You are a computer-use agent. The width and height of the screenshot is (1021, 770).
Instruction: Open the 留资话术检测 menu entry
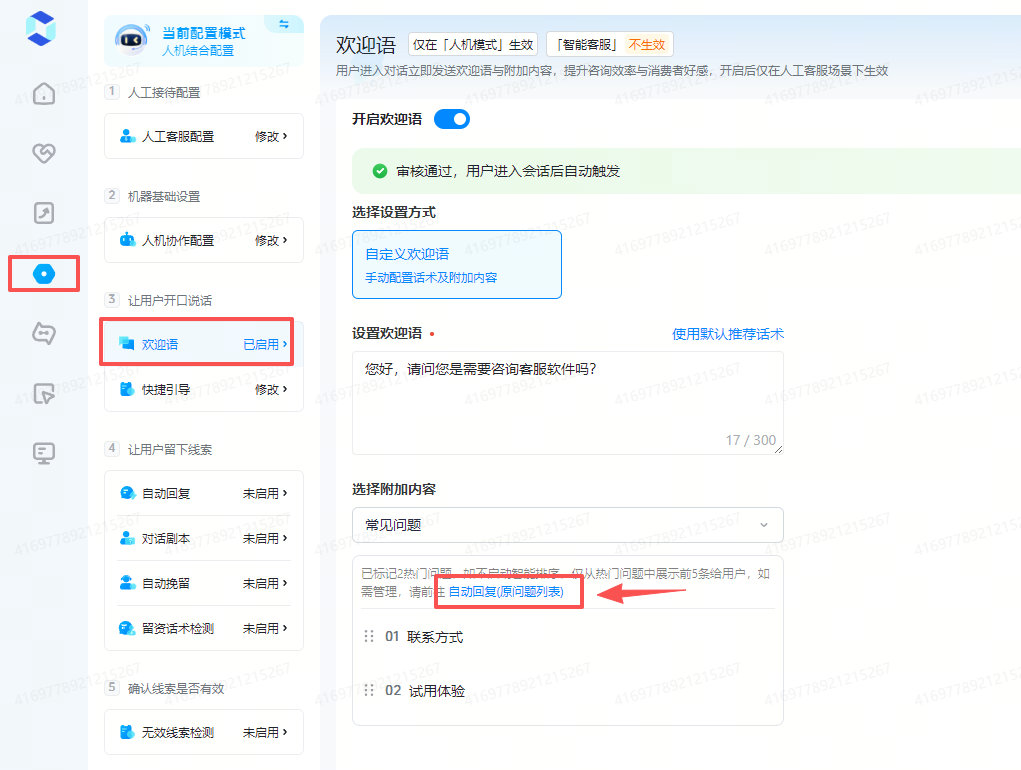coord(204,628)
